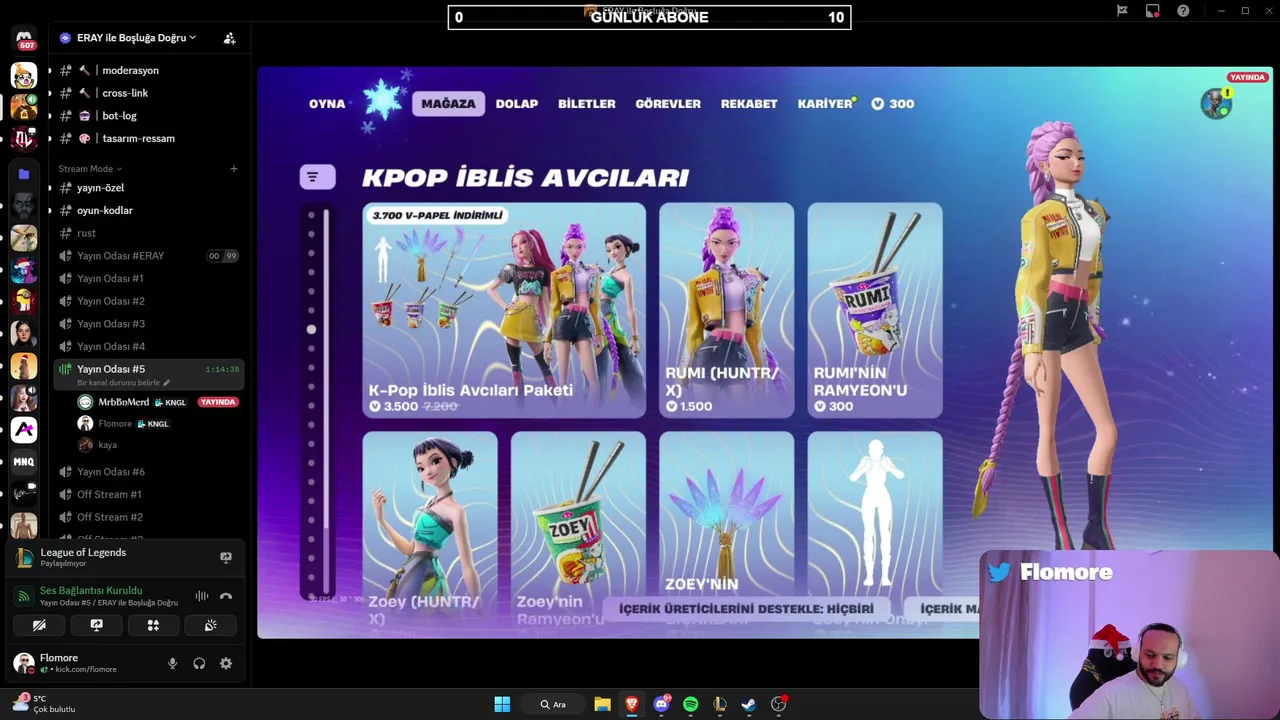Viewport: 1280px width, 720px height.
Task: Open the soundboard button
Action: tap(211, 625)
